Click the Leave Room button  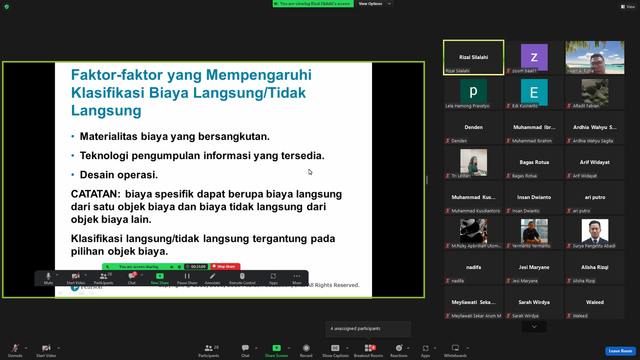coord(620,351)
